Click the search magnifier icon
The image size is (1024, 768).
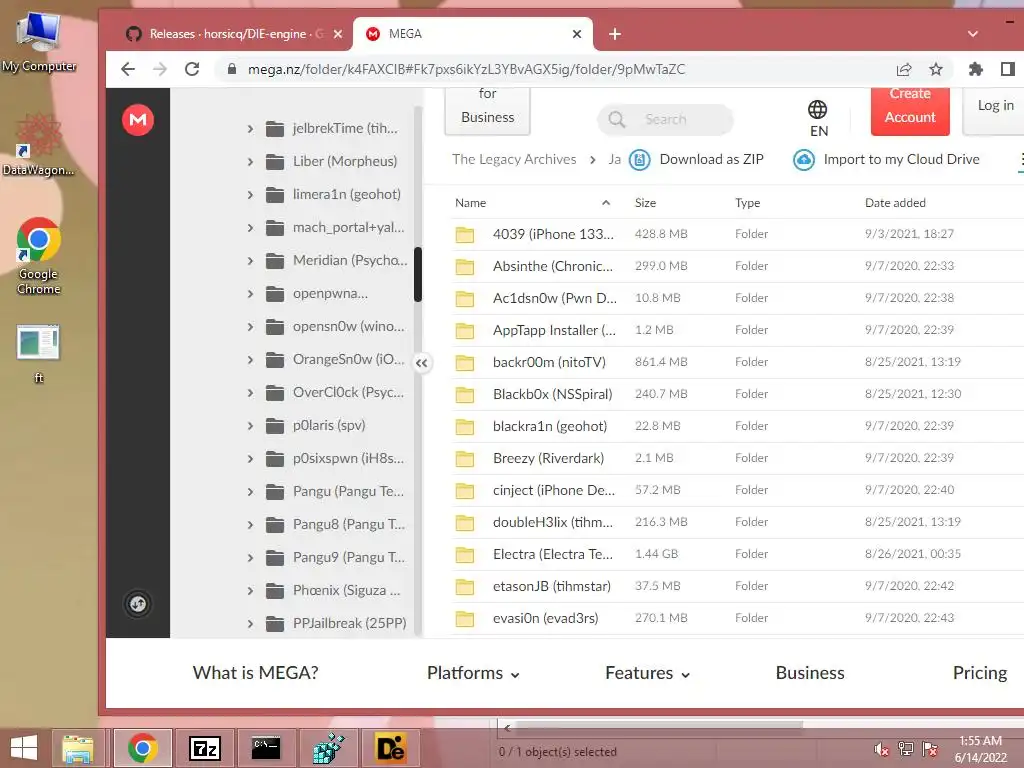616,120
